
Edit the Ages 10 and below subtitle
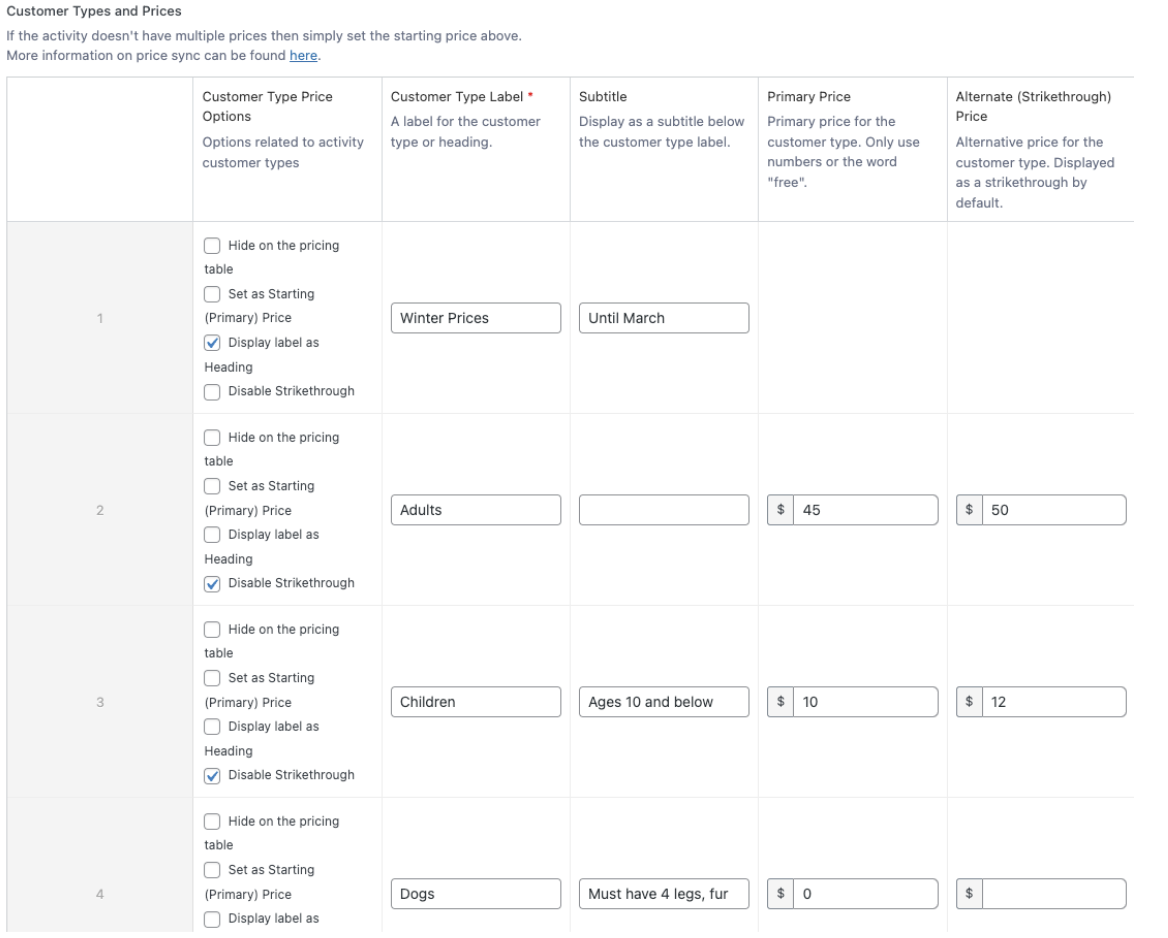[x=664, y=702]
